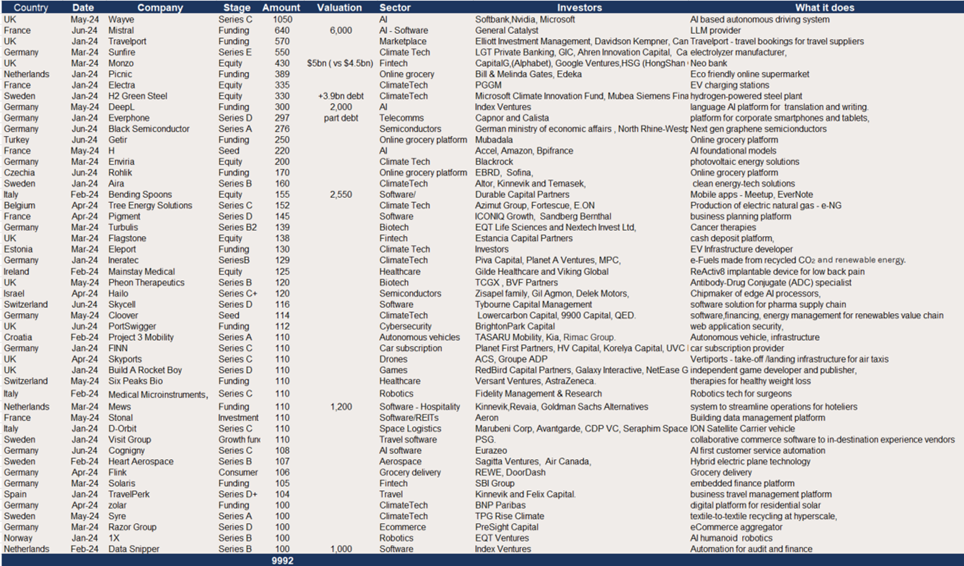964x566 pixels.
Task: Select the Syre company cell
Action: click(117, 517)
